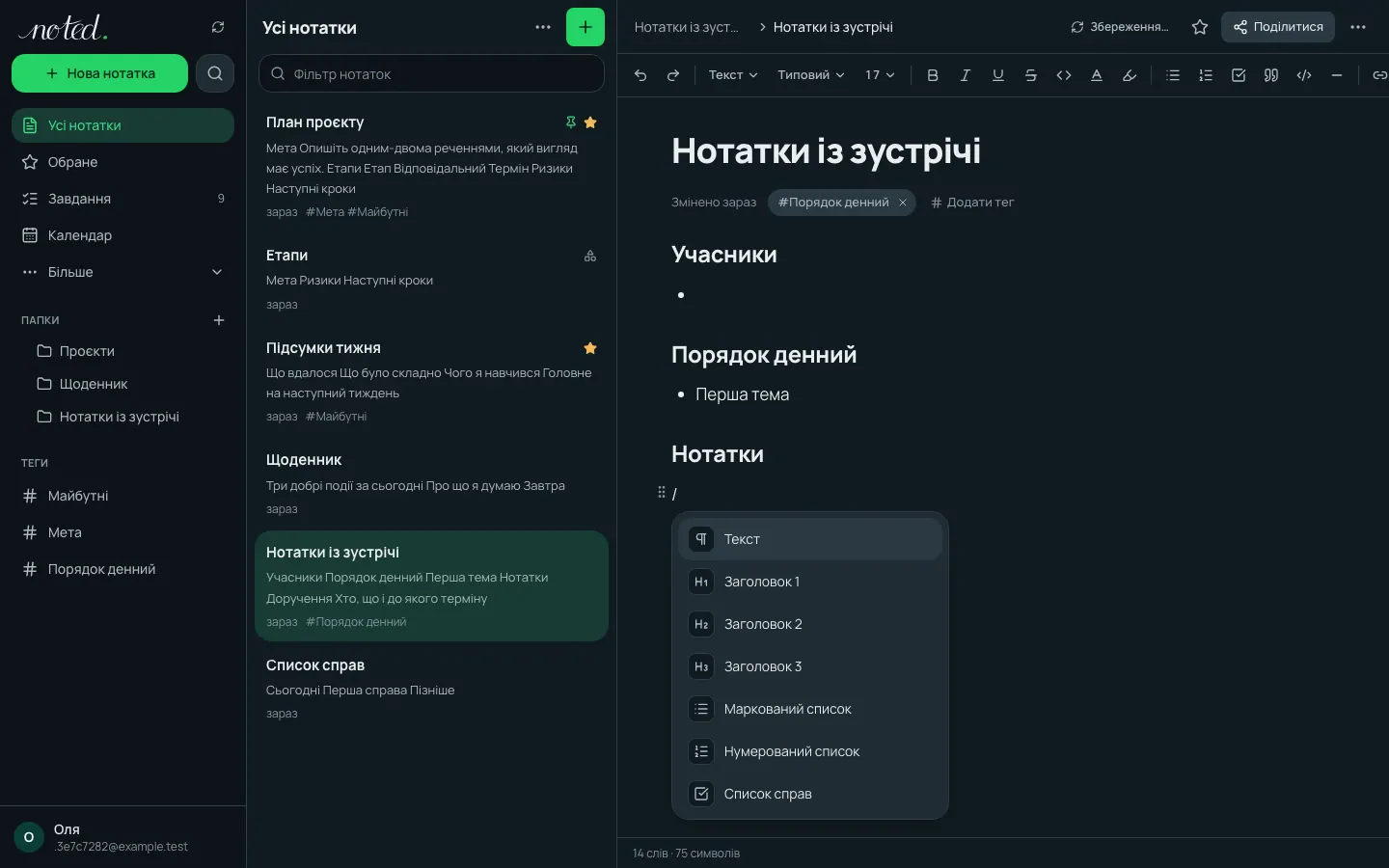Insert a bulleted list from toolbar

coord(1173,75)
